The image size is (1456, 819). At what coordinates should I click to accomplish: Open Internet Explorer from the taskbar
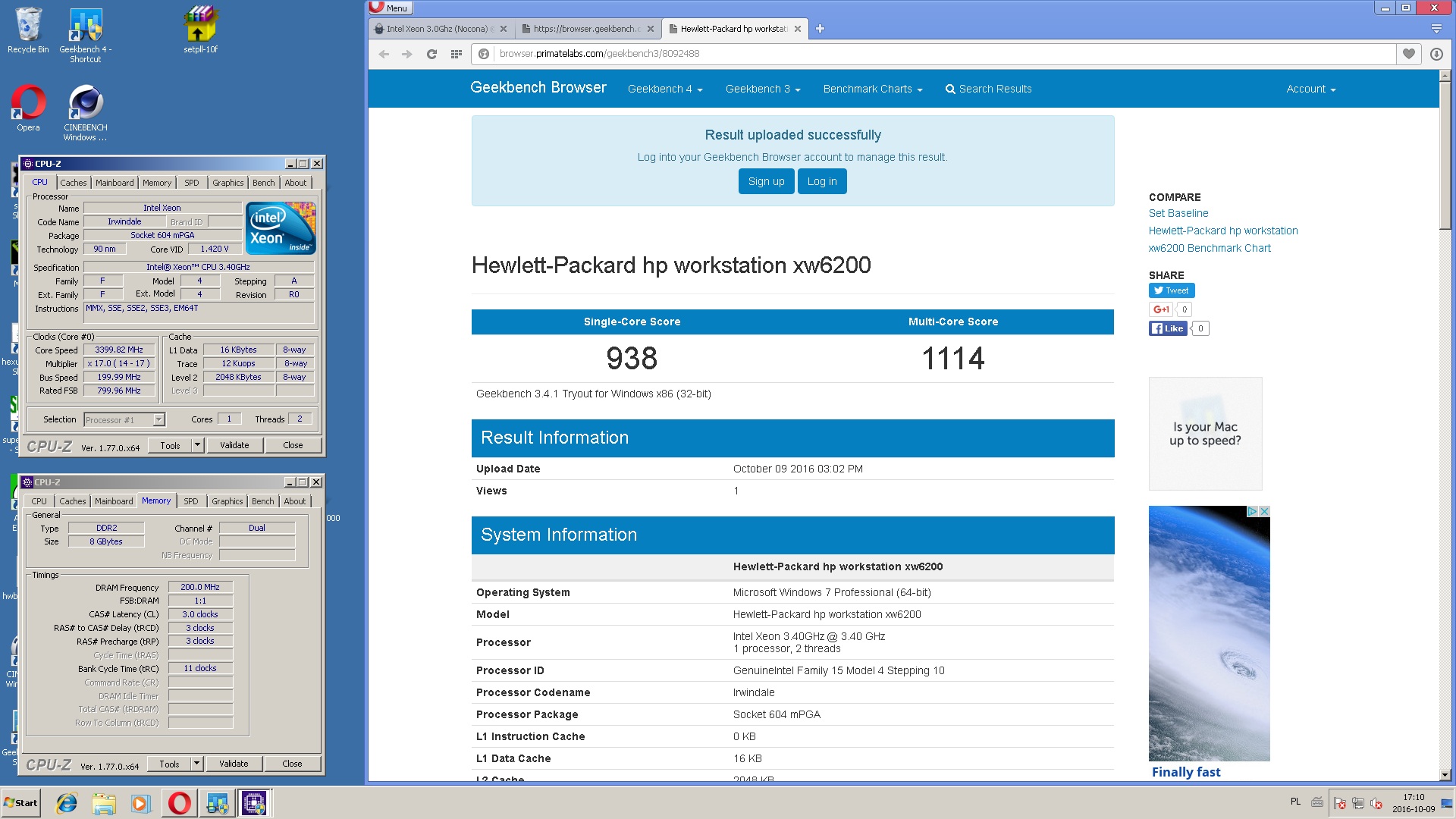coord(67,803)
